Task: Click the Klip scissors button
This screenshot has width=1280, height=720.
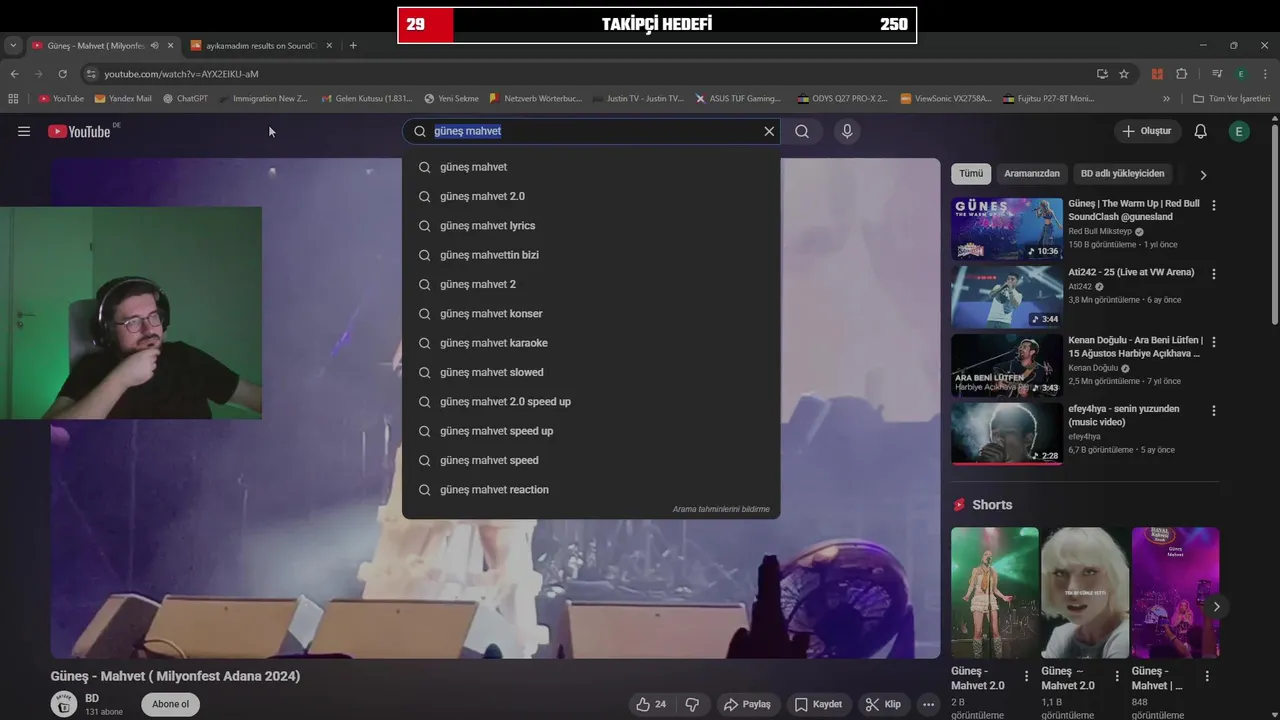Action: tap(883, 704)
